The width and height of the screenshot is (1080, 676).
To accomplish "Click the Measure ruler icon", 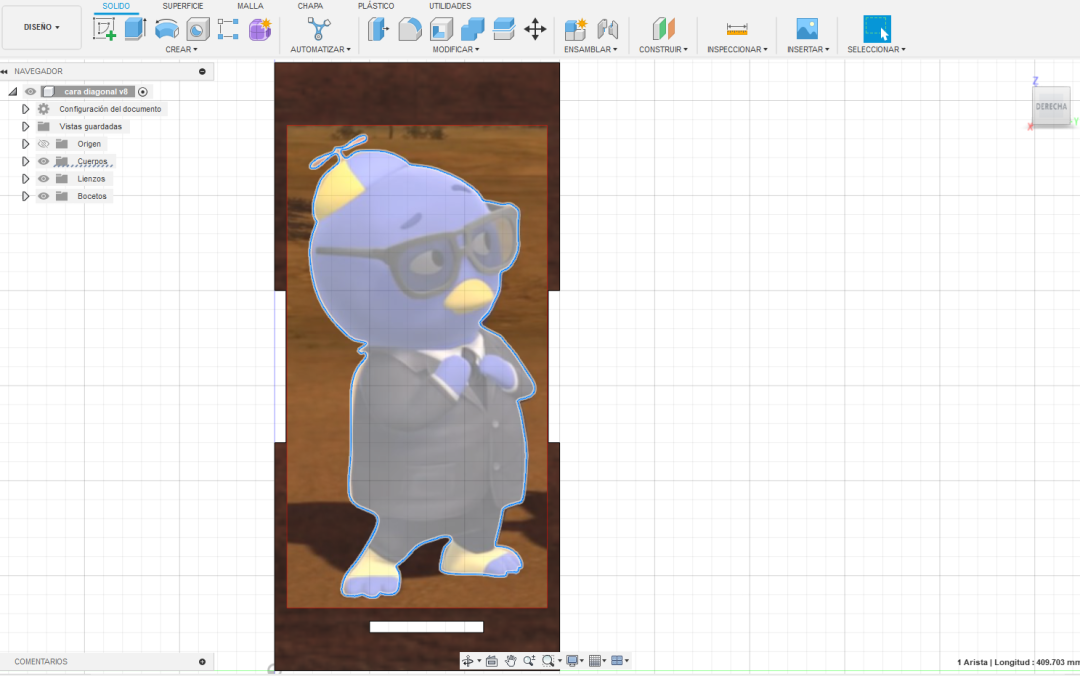I will 737,29.
